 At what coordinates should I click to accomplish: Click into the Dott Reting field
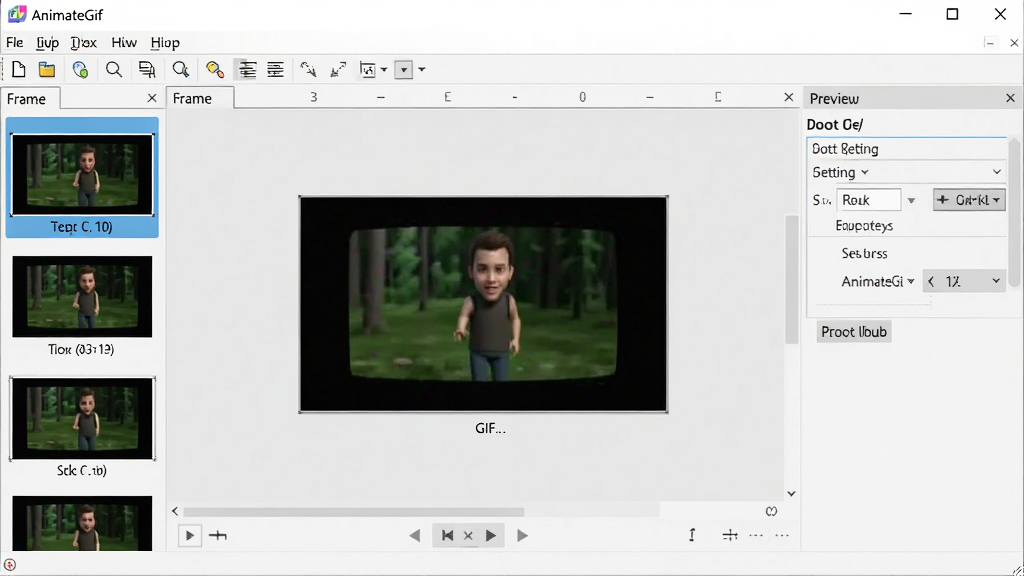pyautogui.click(x=906, y=149)
